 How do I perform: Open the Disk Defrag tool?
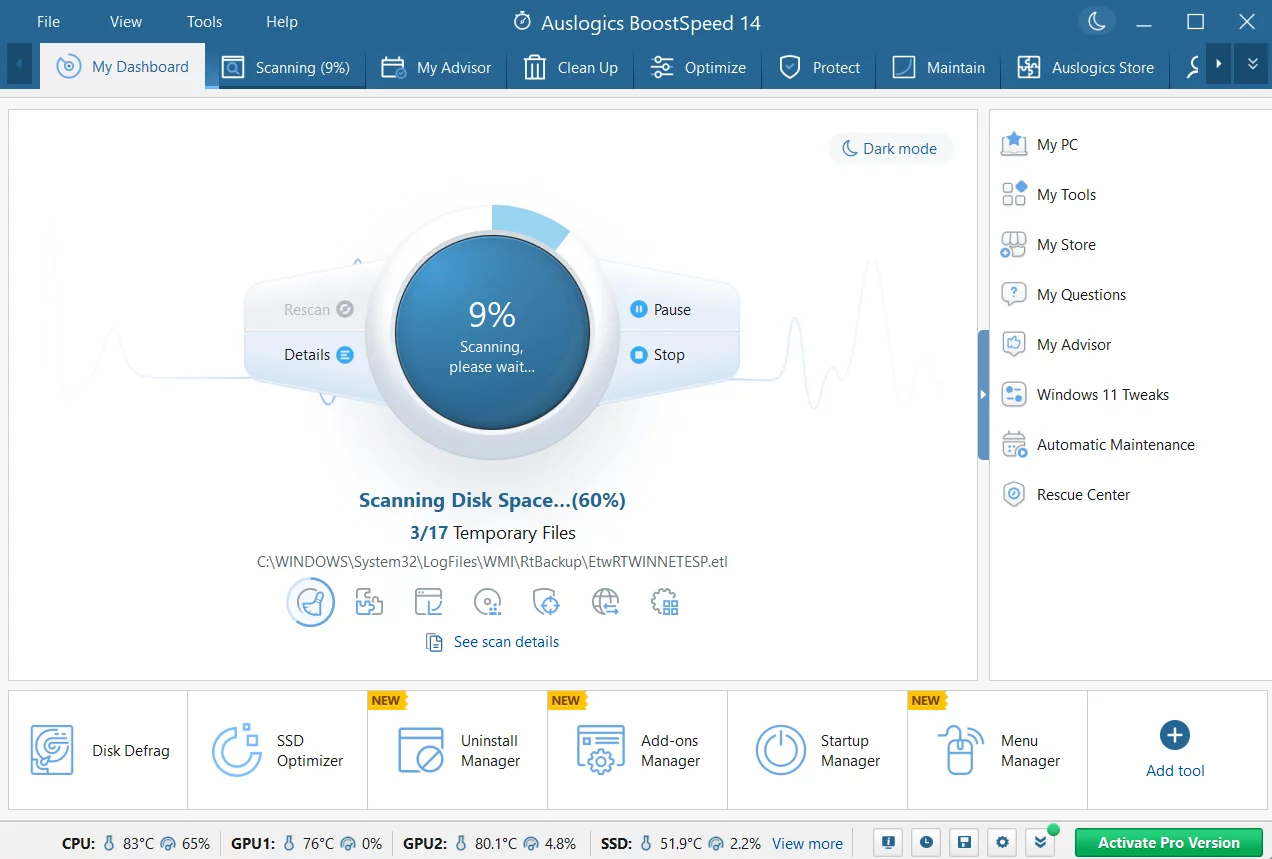98,751
